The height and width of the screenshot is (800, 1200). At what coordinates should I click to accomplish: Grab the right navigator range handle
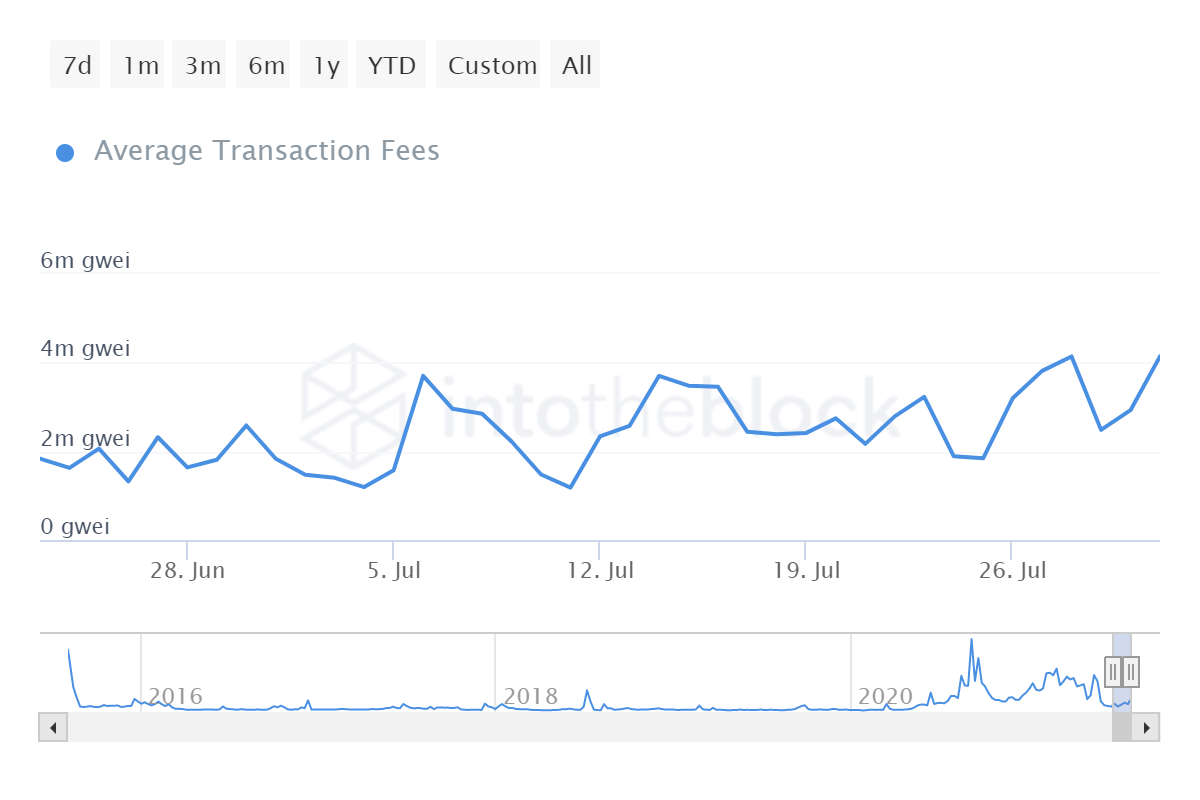(1130, 671)
